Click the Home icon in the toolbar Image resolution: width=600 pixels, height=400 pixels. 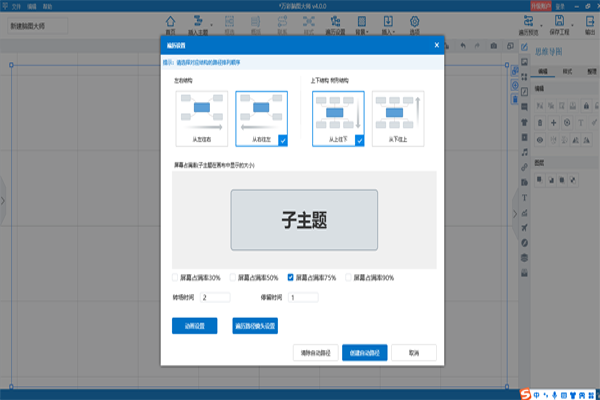coord(170,23)
